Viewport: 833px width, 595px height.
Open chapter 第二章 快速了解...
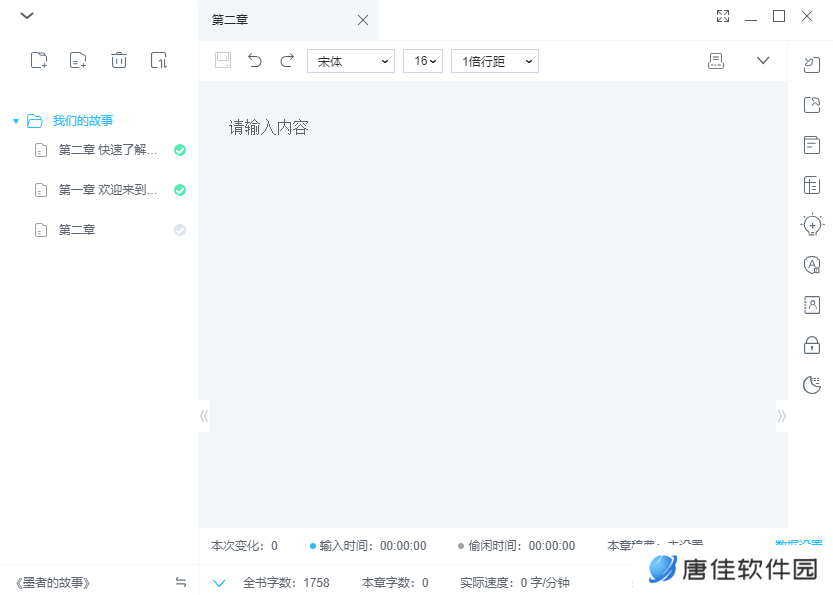coord(108,150)
